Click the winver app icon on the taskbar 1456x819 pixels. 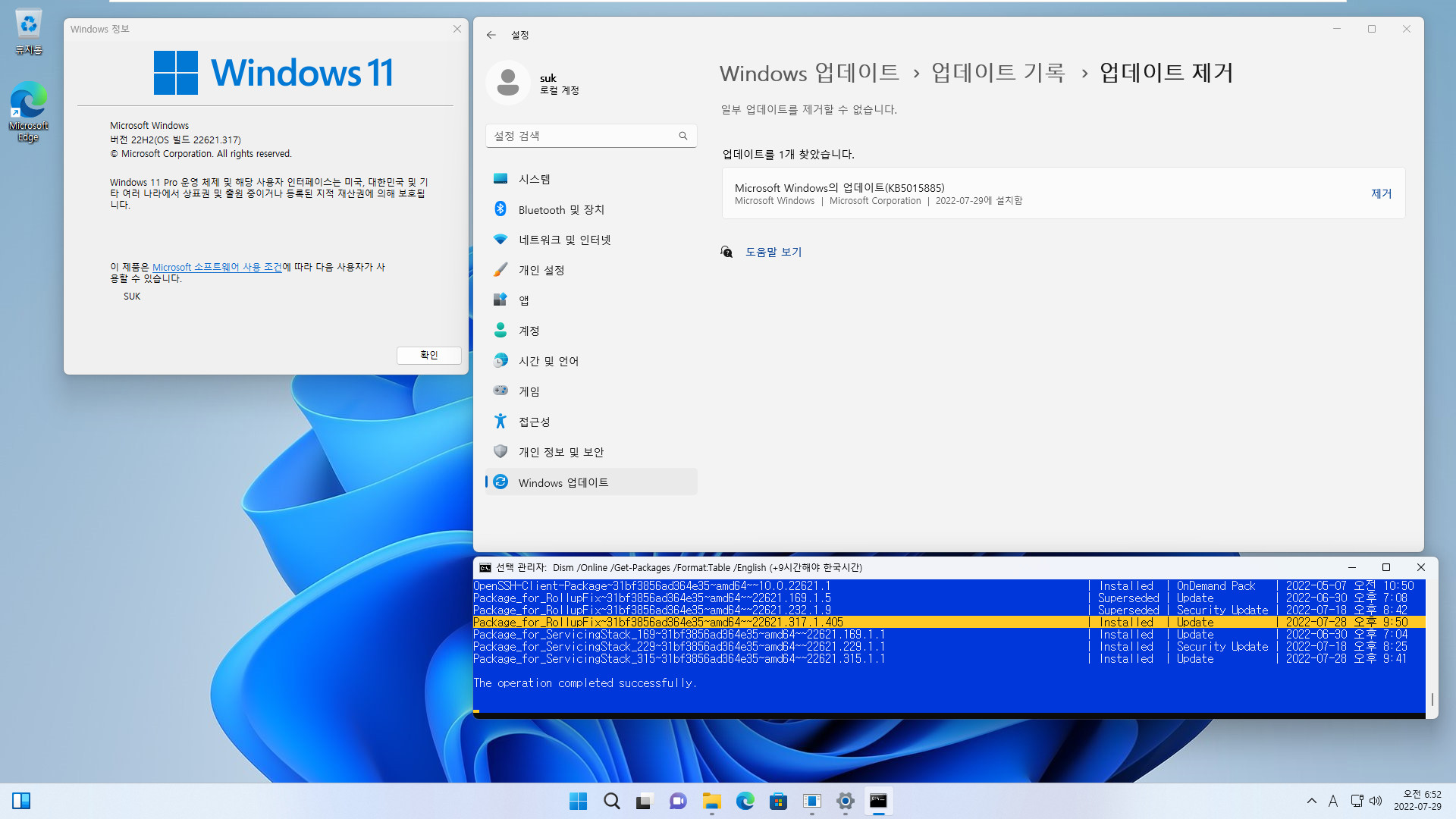click(811, 801)
